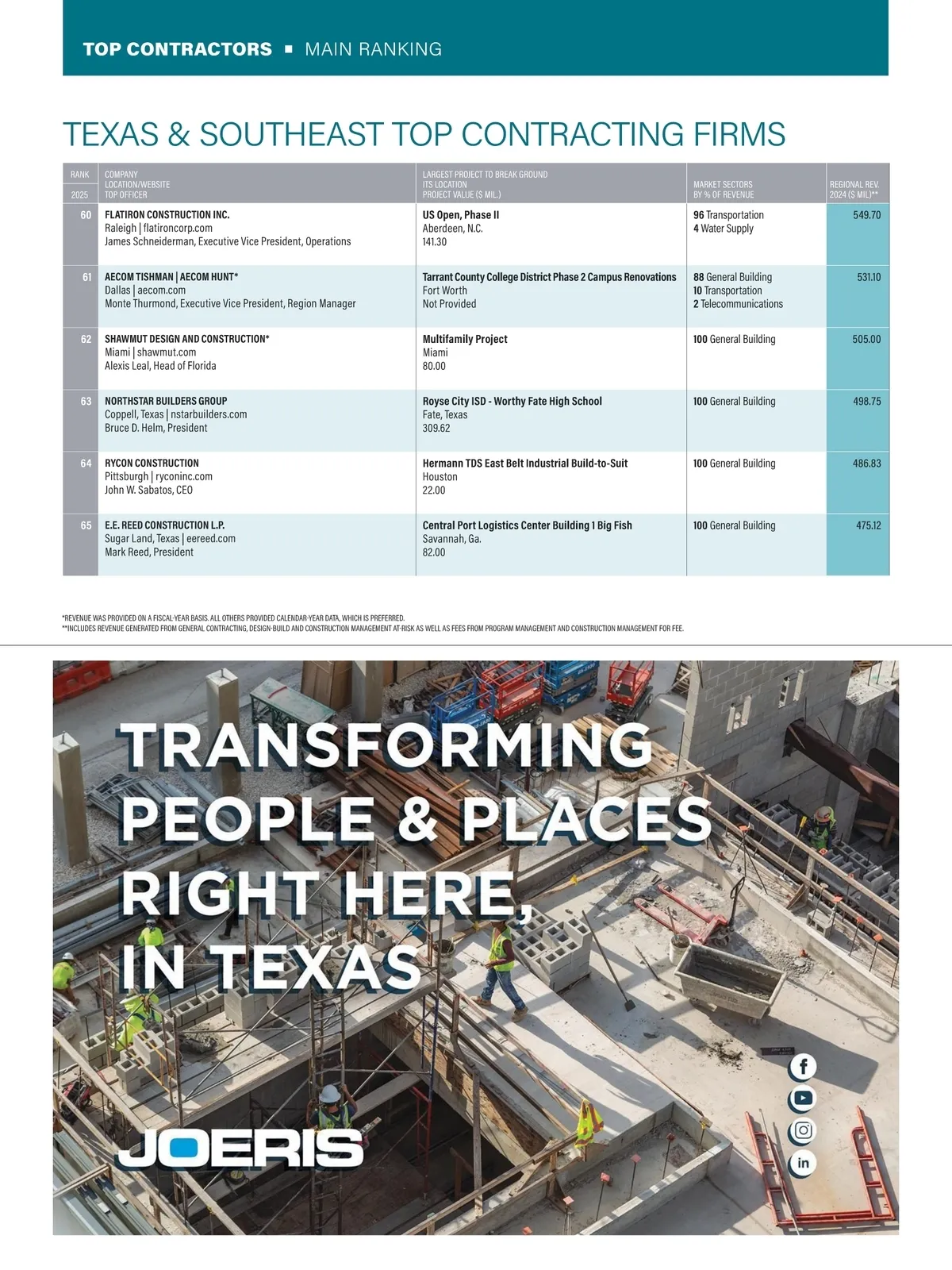The width and height of the screenshot is (952, 1270).
Task: Open the flatironcorp.com website link
Action: tap(178, 229)
